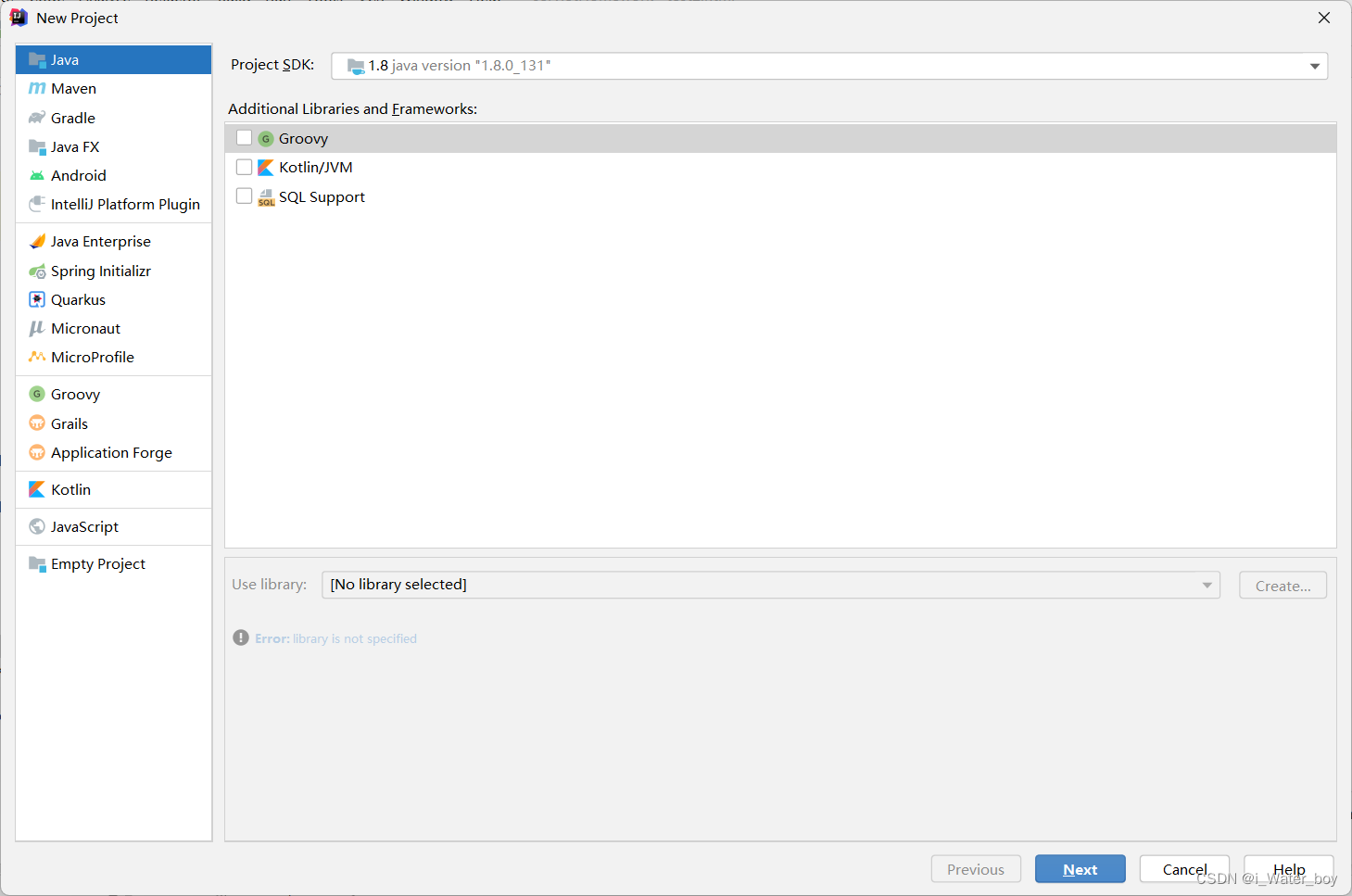Click 'Error: library is not specified' text
Image resolution: width=1352 pixels, height=896 pixels.
click(x=335, y=638)
